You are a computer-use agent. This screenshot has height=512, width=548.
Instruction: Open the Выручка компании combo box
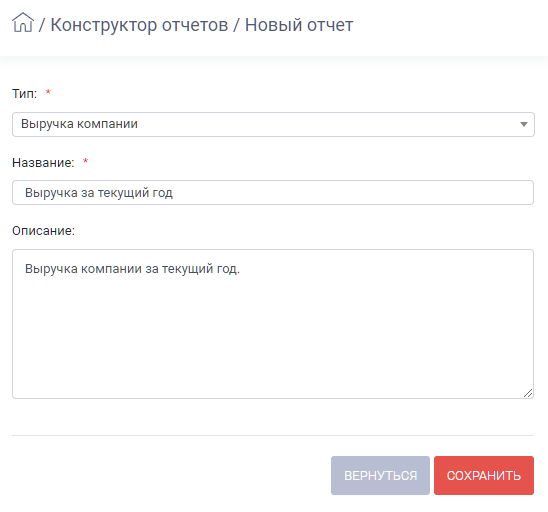(x=273, y=124)
